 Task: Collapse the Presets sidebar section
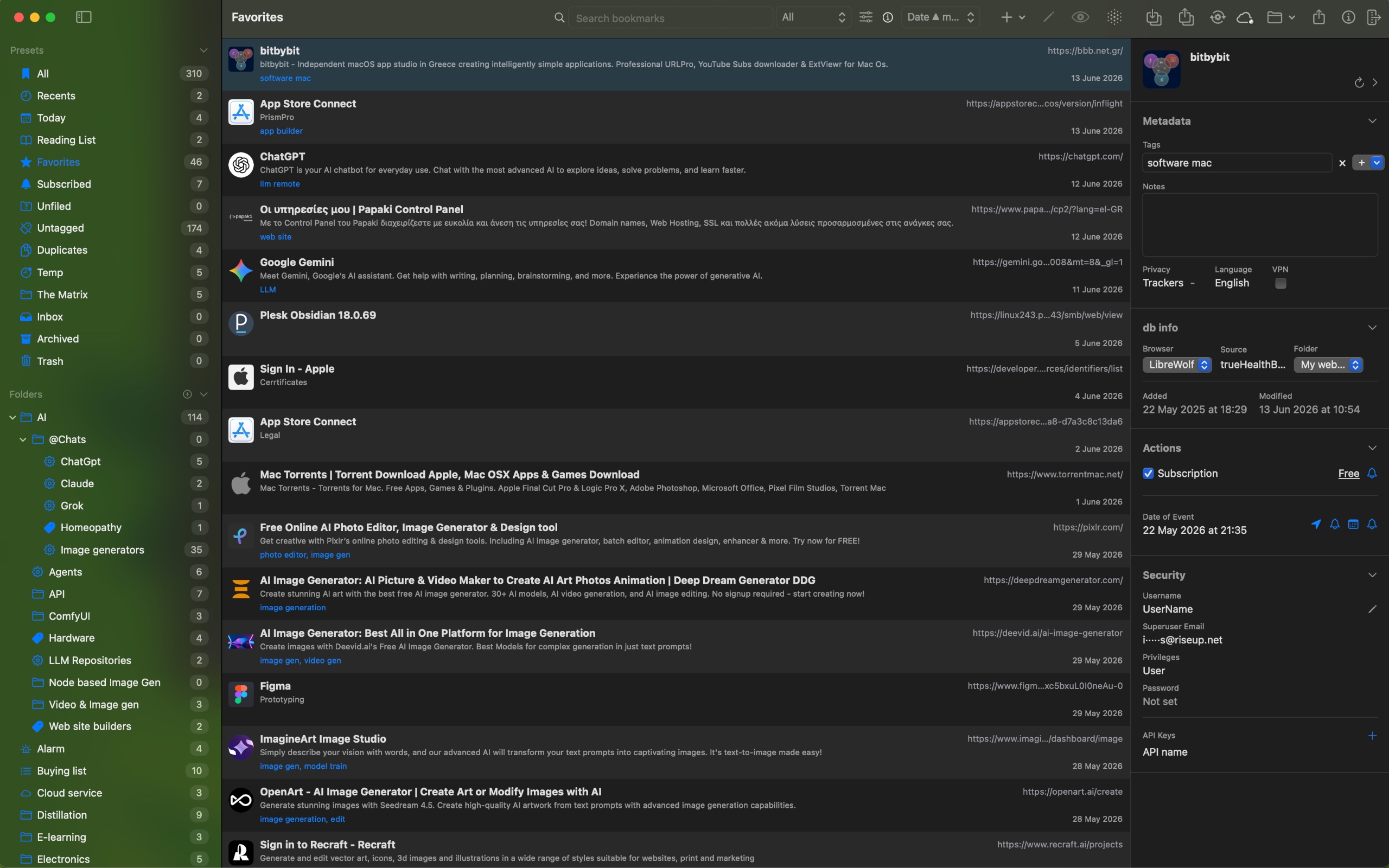click(x=203, y=50)
